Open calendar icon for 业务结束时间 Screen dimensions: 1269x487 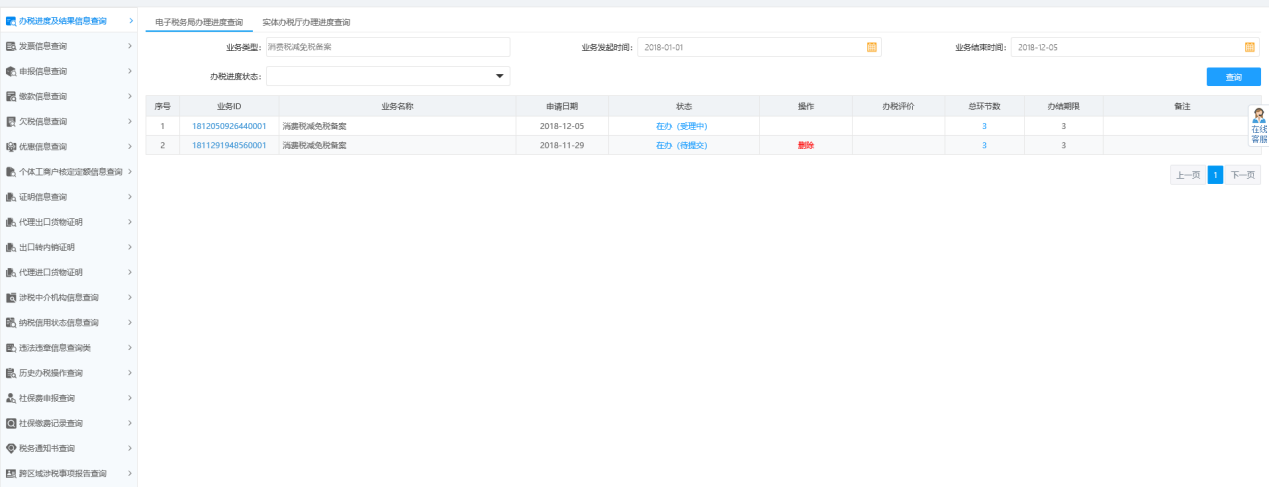[x=1249, y=47]
